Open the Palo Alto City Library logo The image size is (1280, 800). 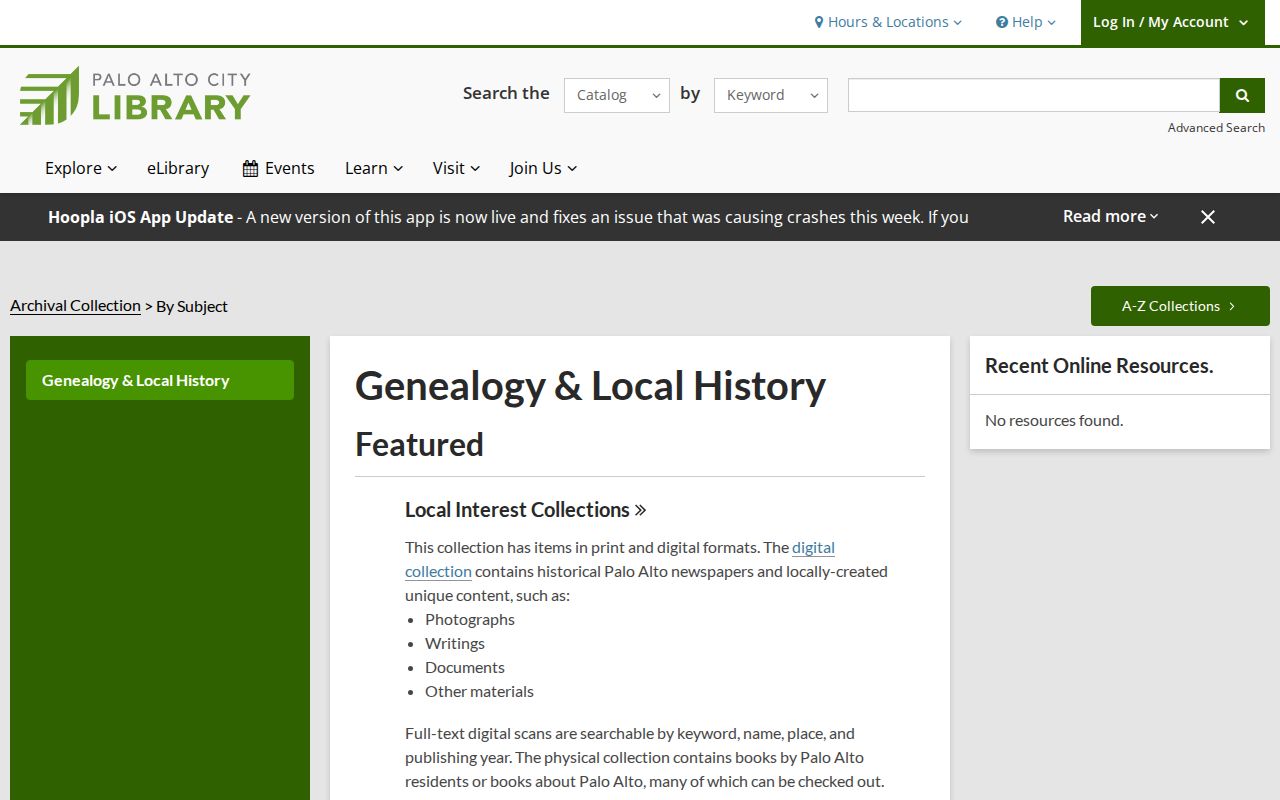coord(135,96)
